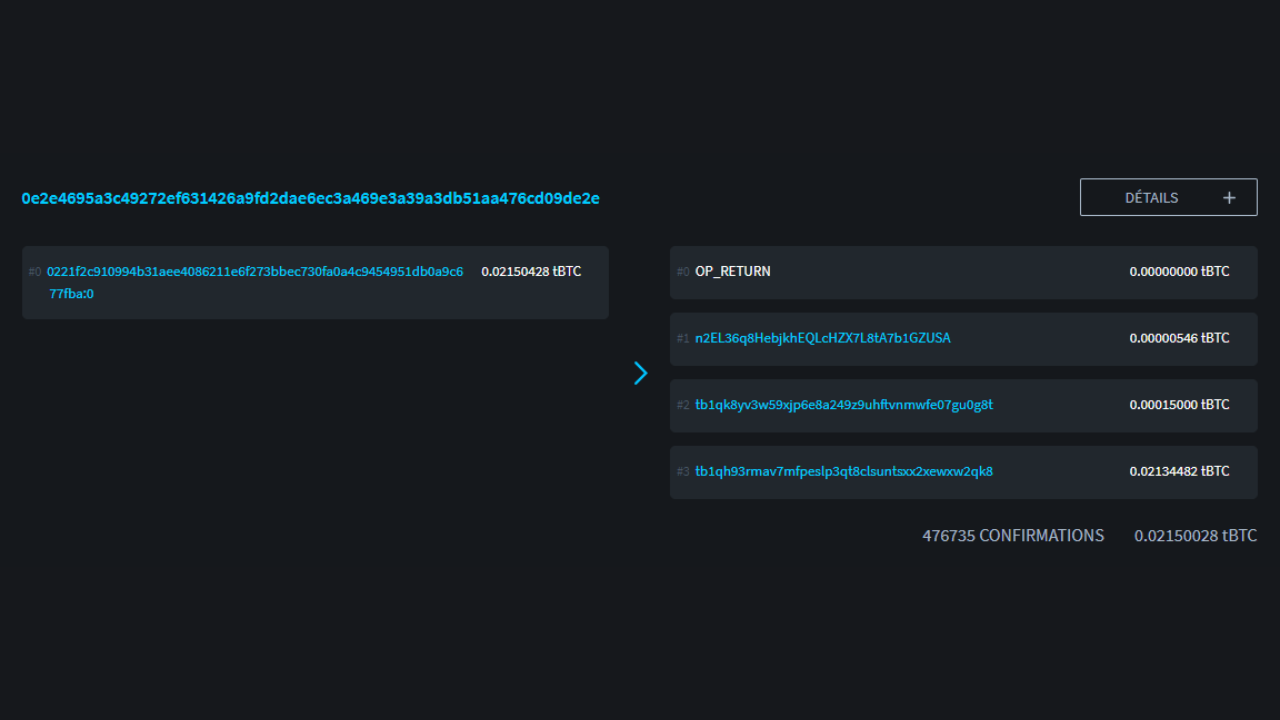Click the #3 output index label
The height and width of the screenshot is (720, 1280).
point(683,472)
